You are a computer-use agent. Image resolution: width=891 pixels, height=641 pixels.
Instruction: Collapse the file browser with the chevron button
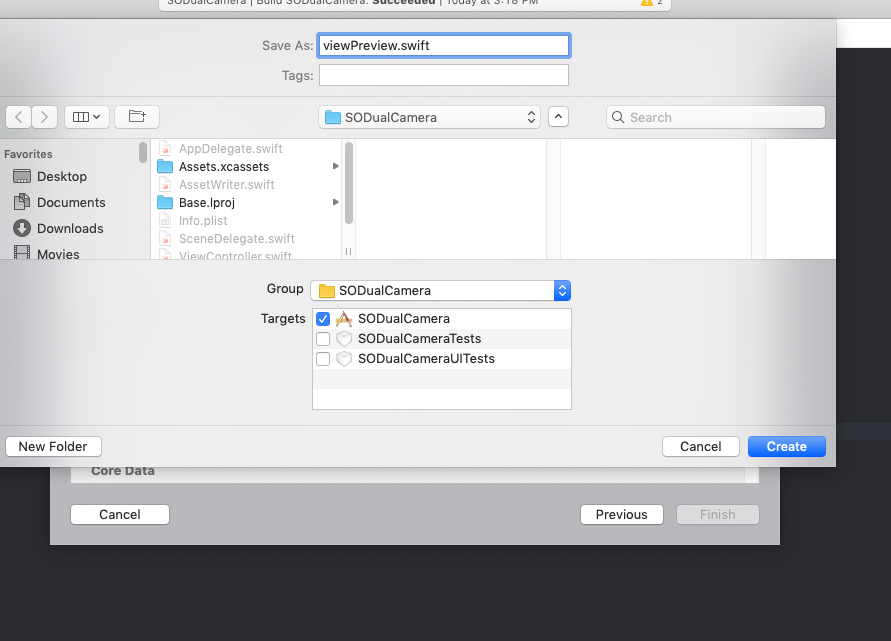tap(558, 117)
